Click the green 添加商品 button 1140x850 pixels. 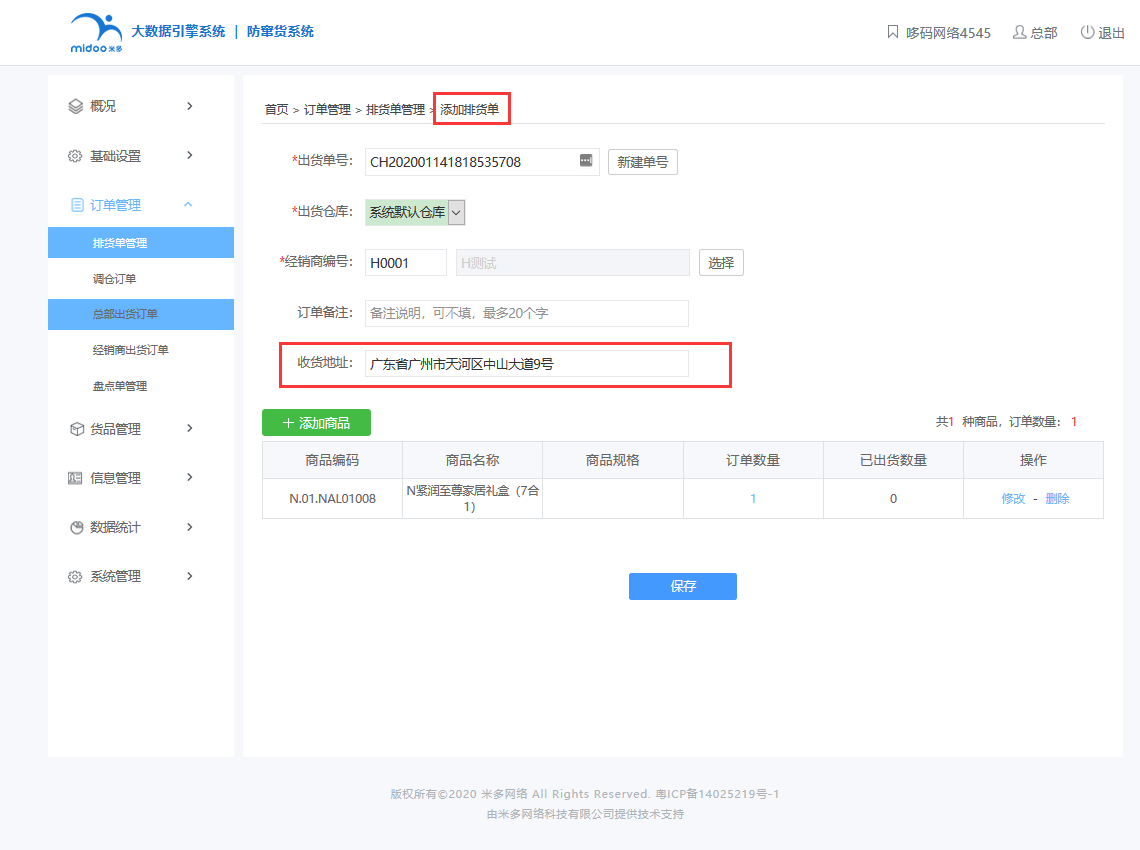[316, 422]
